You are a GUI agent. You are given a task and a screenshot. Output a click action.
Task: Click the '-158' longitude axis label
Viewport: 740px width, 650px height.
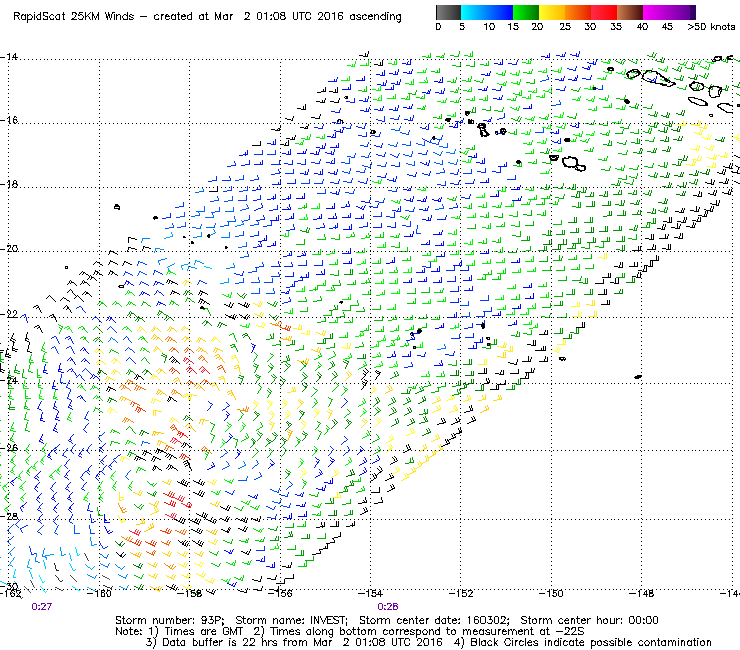[x=190, y=593]
